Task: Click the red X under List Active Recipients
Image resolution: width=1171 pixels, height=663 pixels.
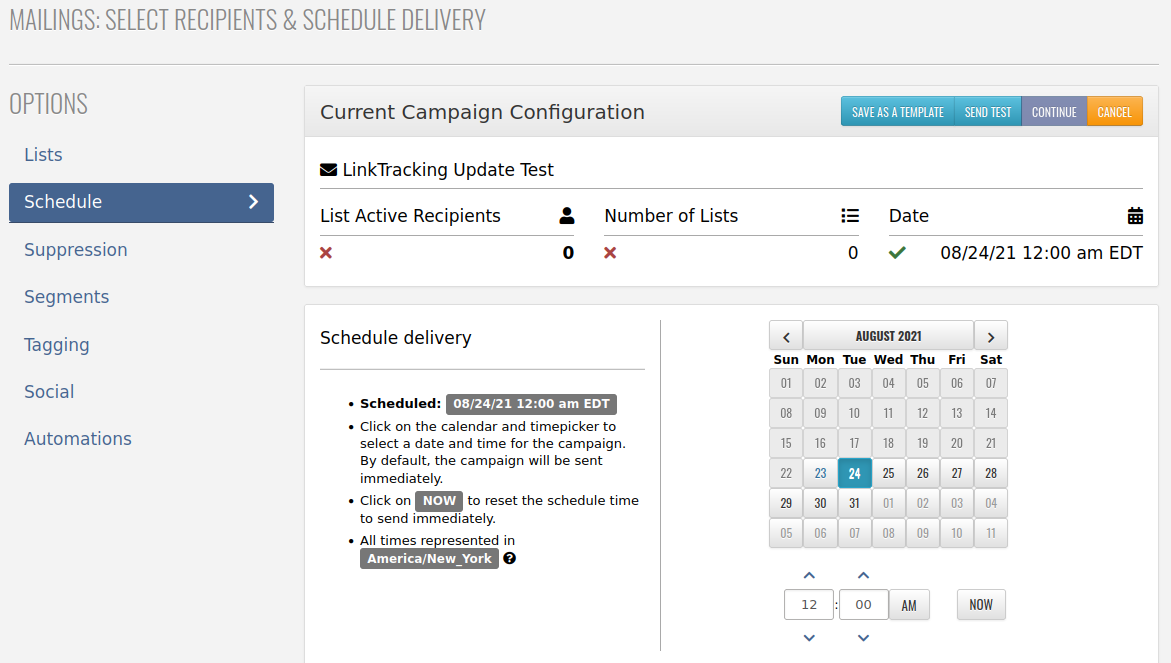Action: coord(326,253)
